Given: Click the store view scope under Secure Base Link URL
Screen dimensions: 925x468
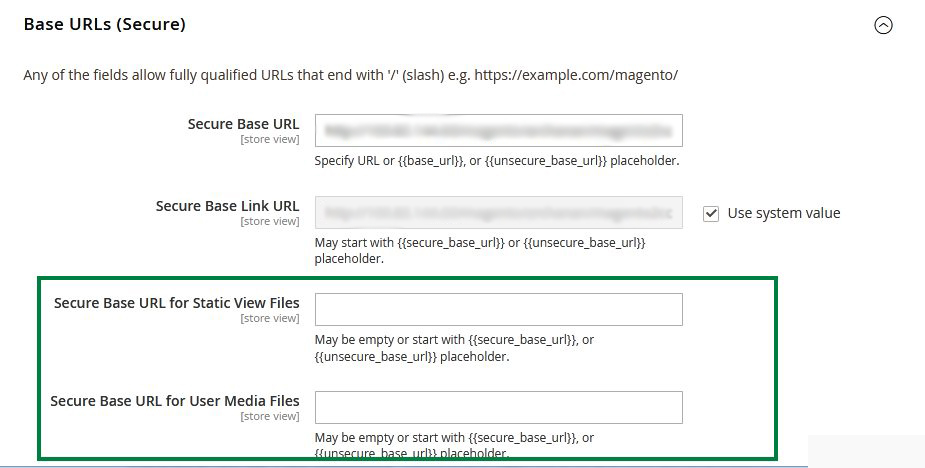Looking at the screenshot, I should pos(269,221).
